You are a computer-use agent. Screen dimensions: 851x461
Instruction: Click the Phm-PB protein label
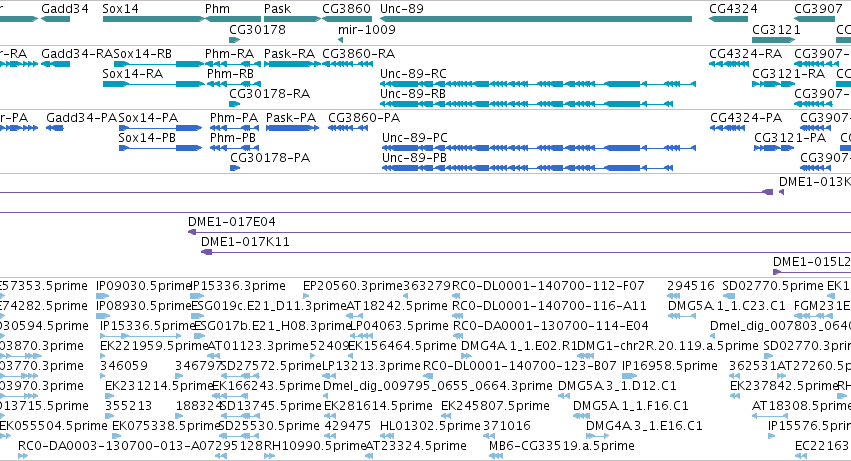pyautogui.click(x=233, y=138)
